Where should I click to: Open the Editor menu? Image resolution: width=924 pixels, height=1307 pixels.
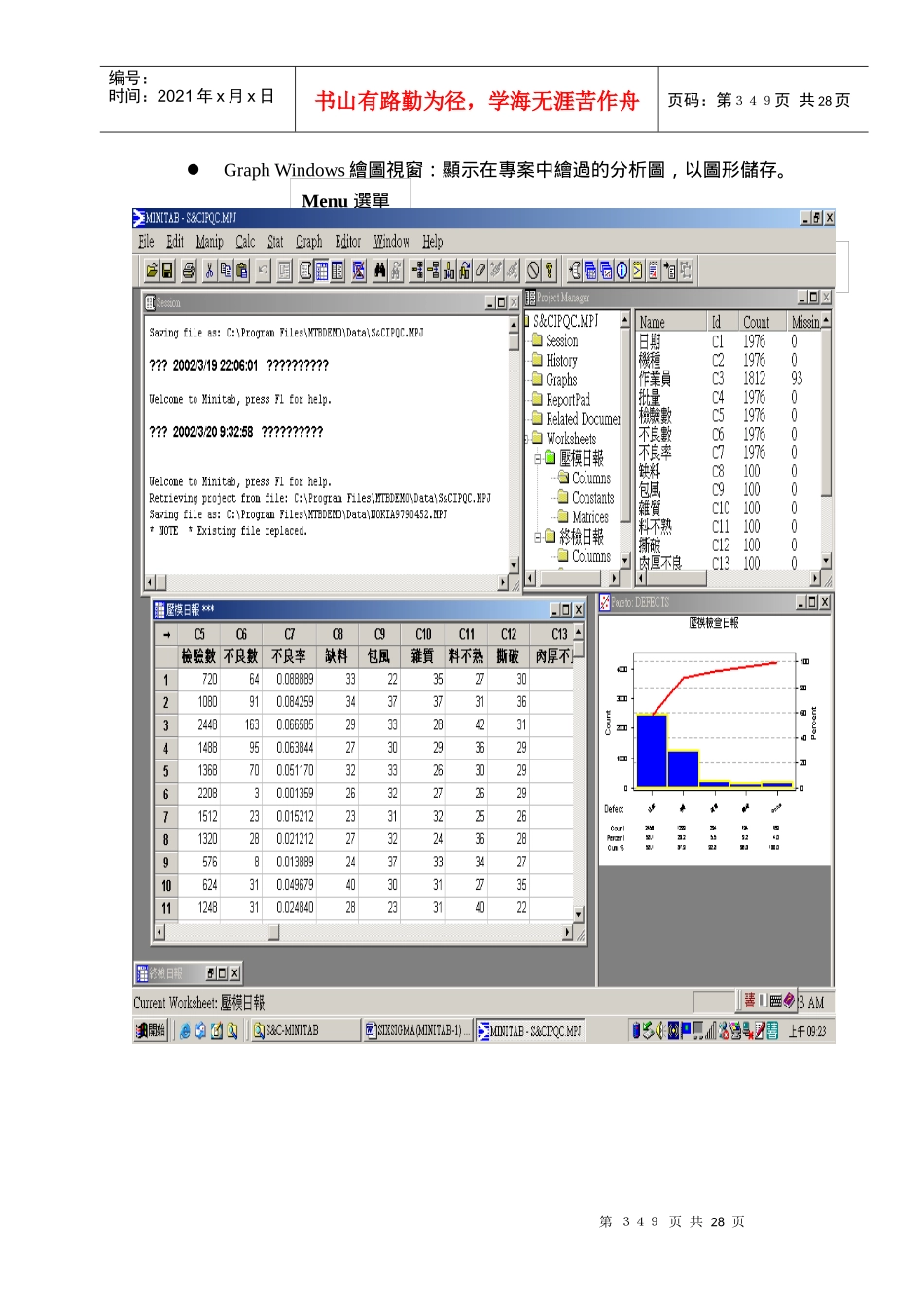[347, 242]
